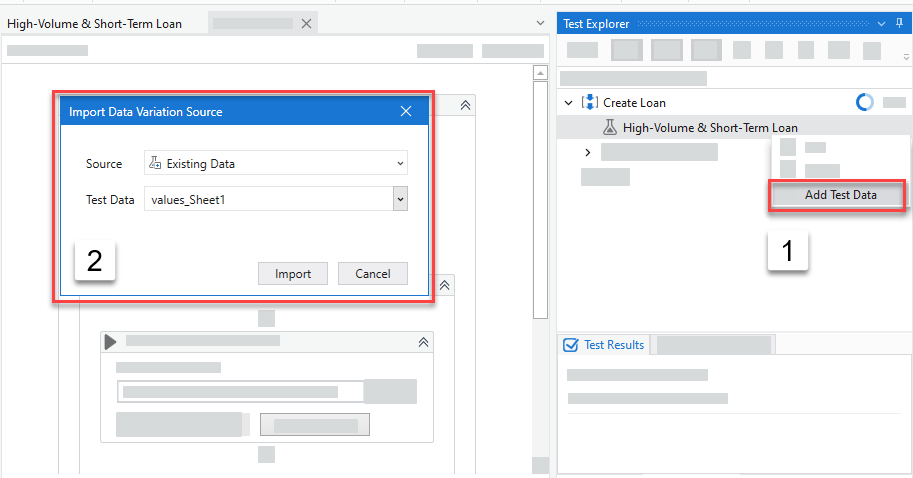Image resolution: width=913 pixels, height=478 pixels.
Task: Collapse the Create Loan tree node
Action: point(569,102)
